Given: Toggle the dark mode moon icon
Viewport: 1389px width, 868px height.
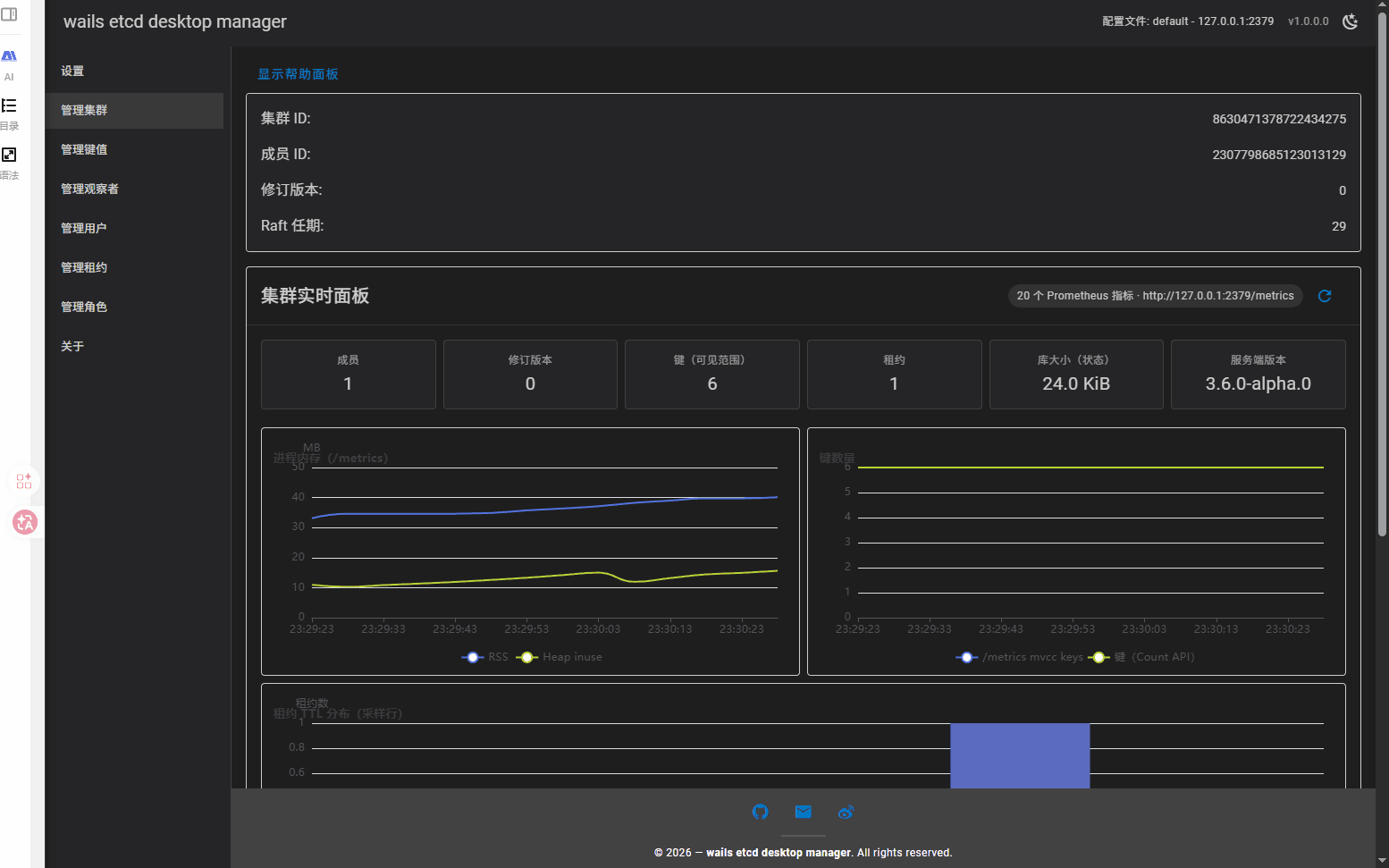Looking at the screenshot, I should tap(1351, 21).
